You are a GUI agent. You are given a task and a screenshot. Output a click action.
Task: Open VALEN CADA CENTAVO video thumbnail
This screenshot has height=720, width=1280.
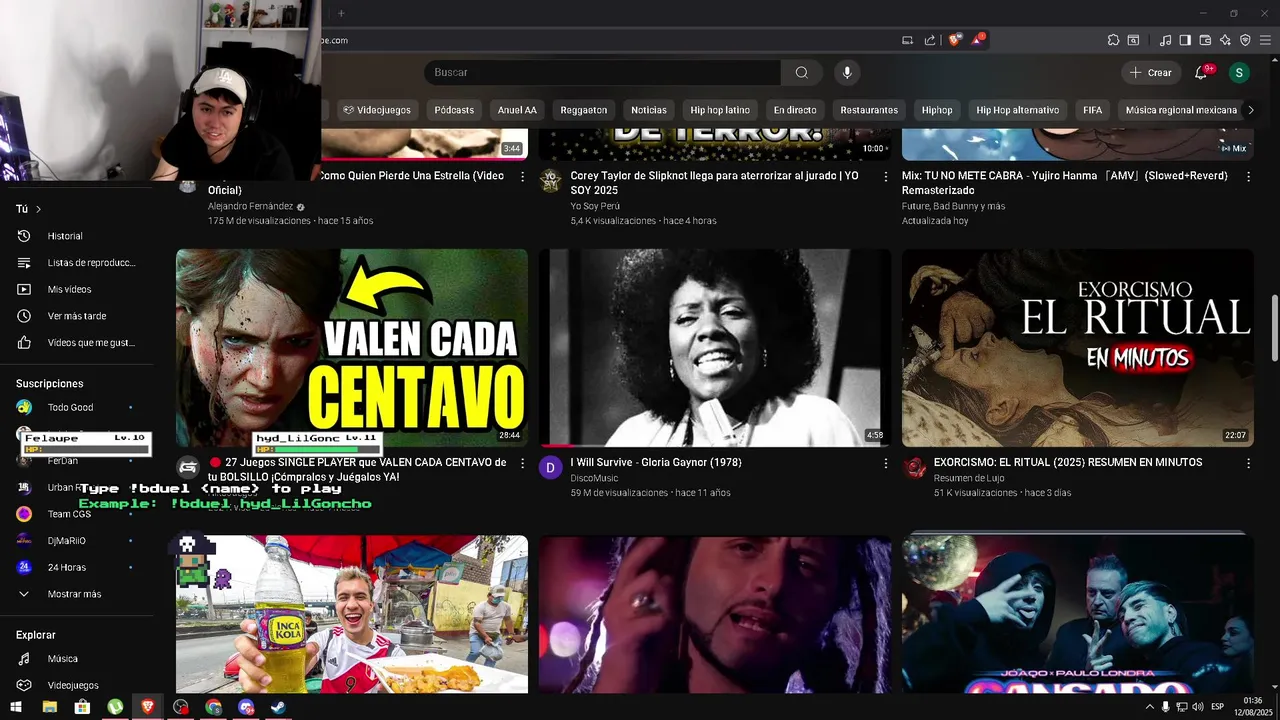point(352,347)
